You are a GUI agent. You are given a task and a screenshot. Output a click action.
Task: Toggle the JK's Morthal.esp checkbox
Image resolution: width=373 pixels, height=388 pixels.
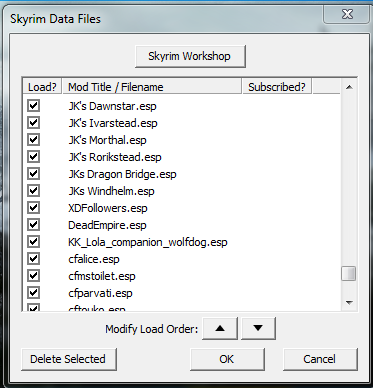33,140
